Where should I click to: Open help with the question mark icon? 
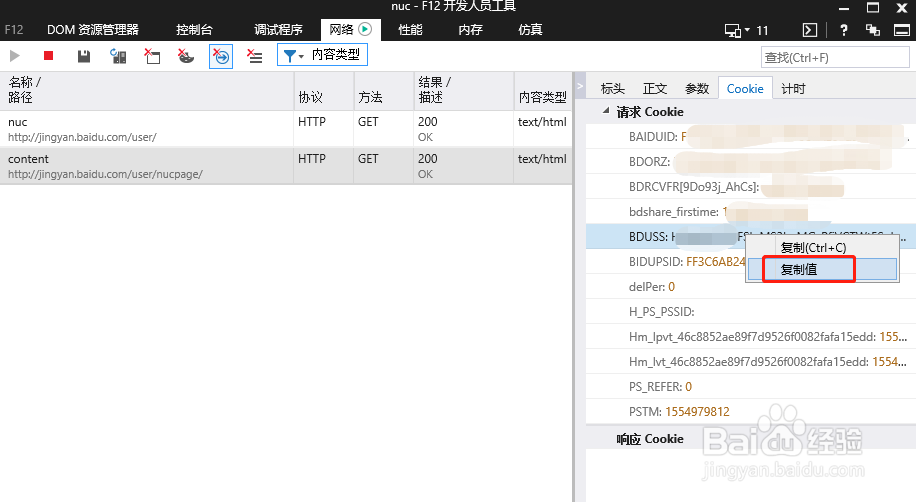844,30
